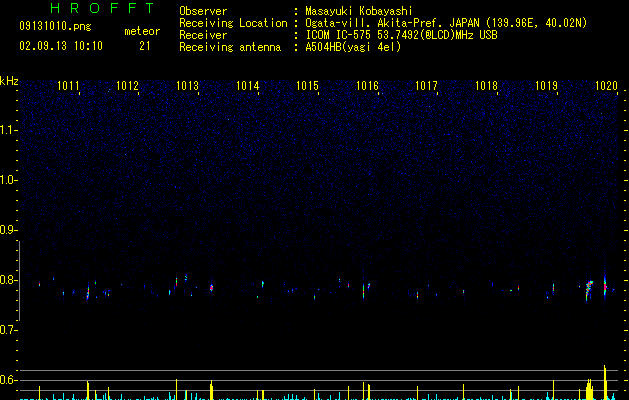Click the HROFFT title text
Viewport: 629px width, 400px height.
tap(102, 8)
